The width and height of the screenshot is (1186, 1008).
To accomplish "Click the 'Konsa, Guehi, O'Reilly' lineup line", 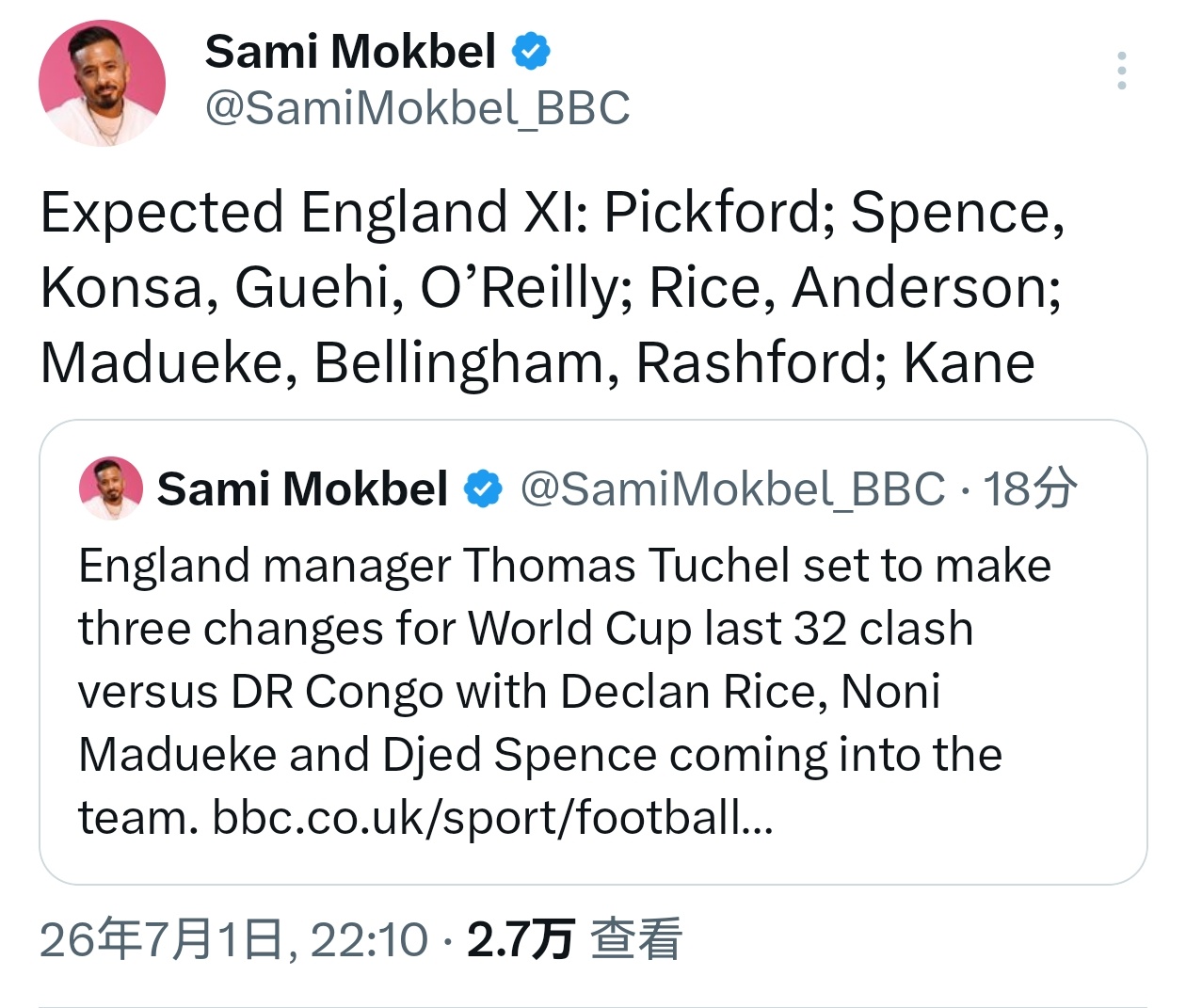I will tap(551, 288).
